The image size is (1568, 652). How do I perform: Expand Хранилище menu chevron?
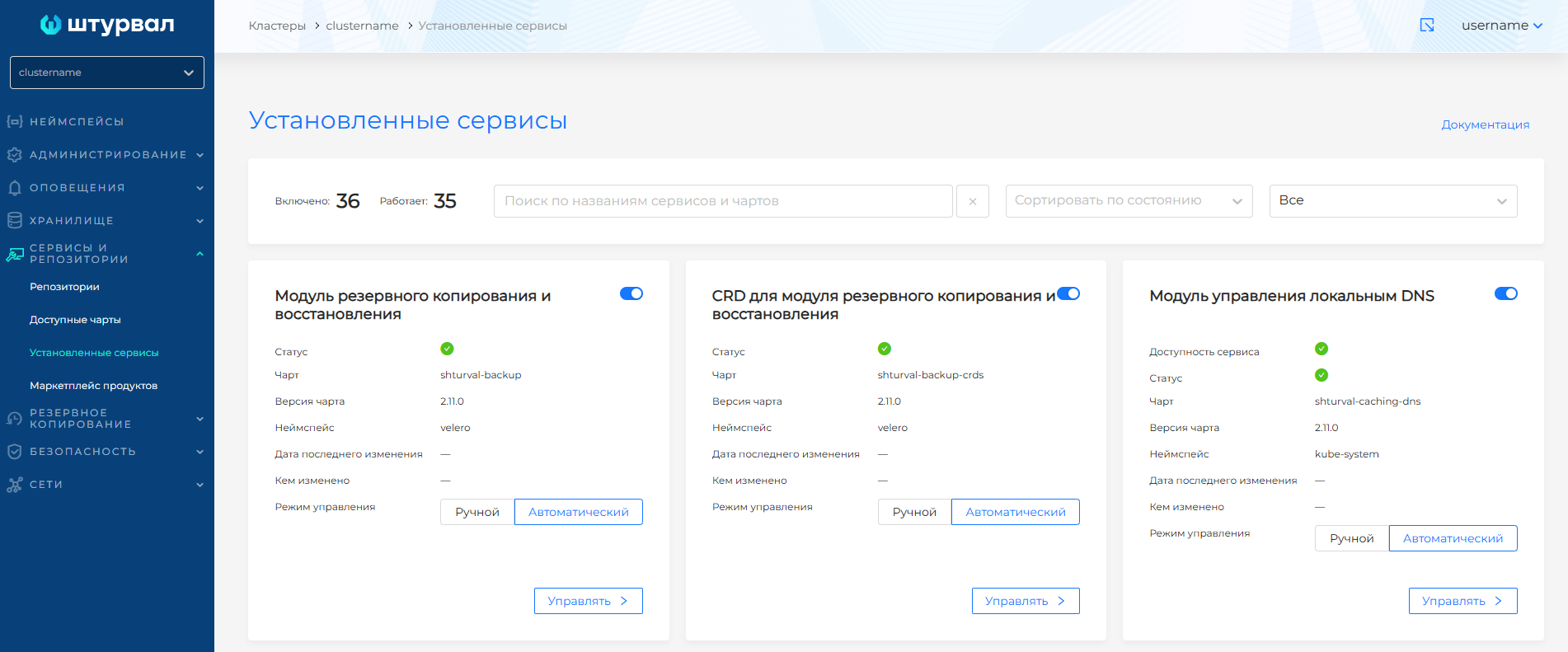pyautogui.click(x=200, y=221)
